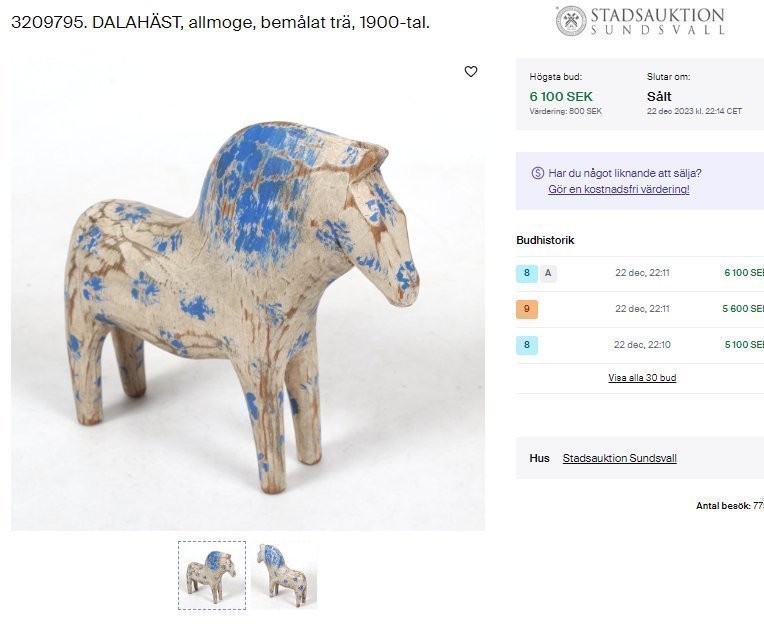Image resolution: width=764 pixels, height=624 pixels.
Task: Click the blue bidder 8 badge on top bid
Action: 527,273
